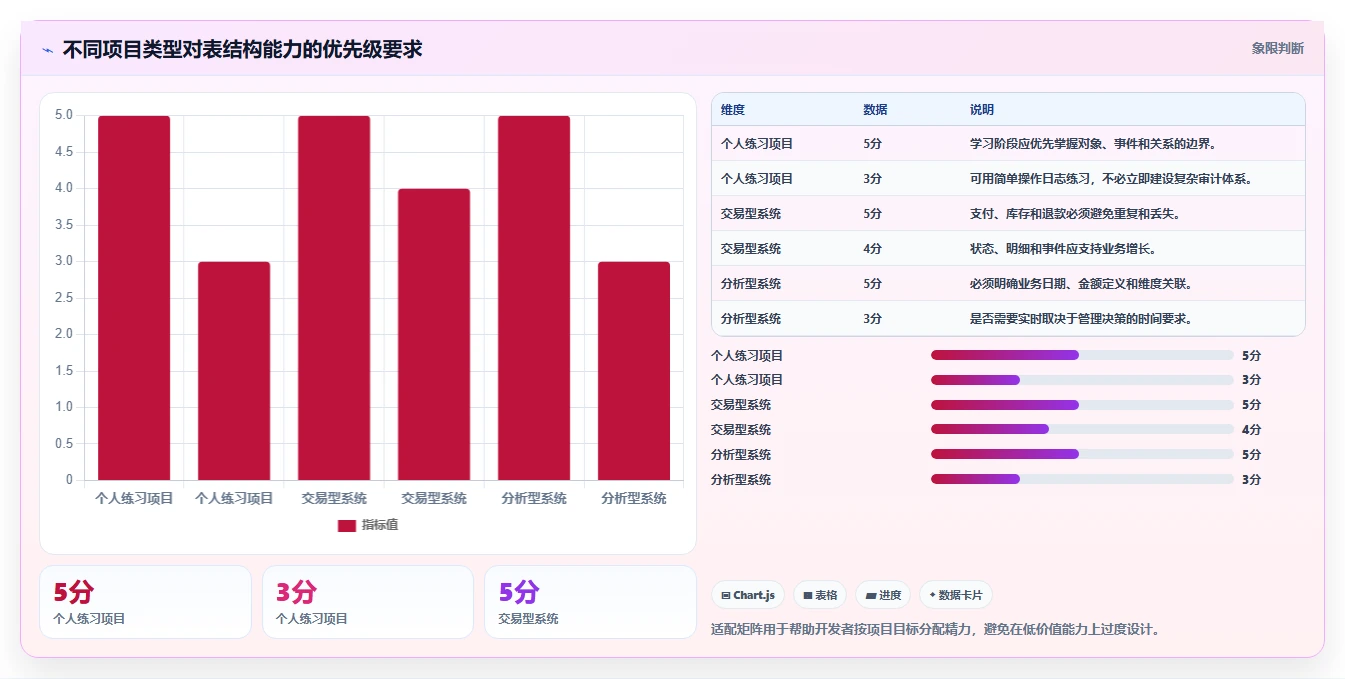Image resolution: width=1345 pixels, height=679 pixels.
Task: Click the 5.0 bar for 分析型系统
Action: tap(534, 298)
